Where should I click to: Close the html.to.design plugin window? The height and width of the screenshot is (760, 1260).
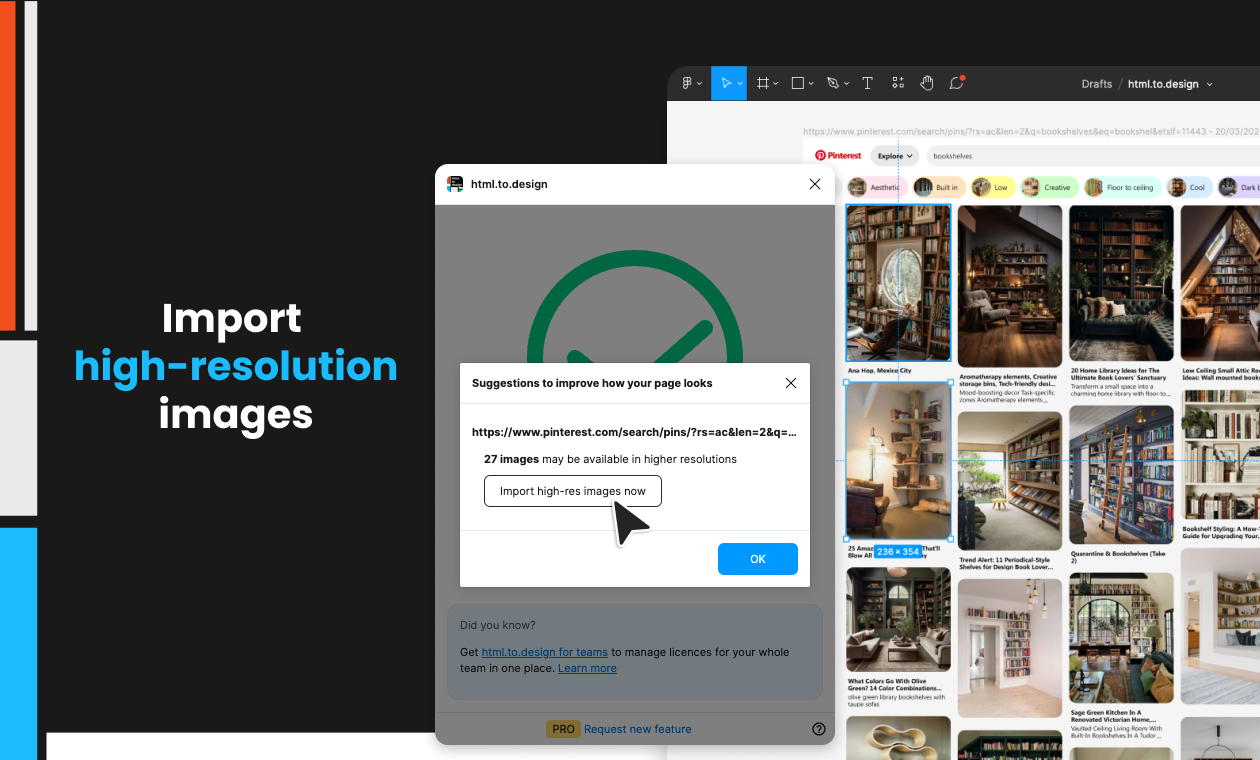(815, 184)
